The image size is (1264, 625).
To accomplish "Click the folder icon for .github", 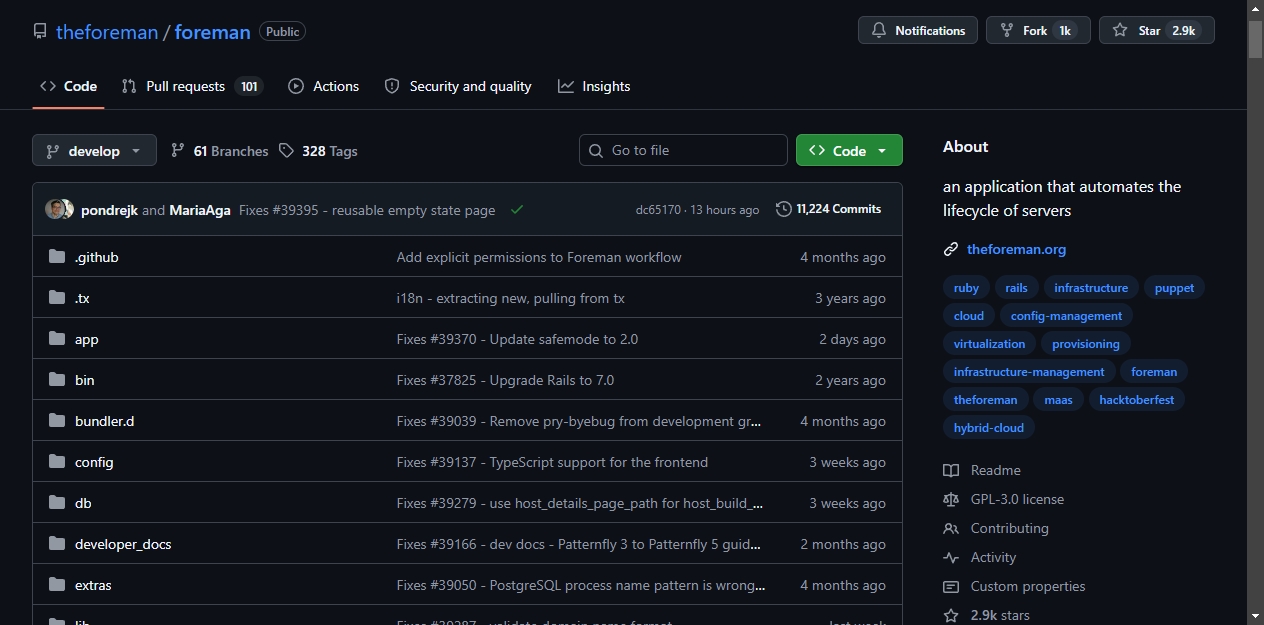I will pos(57,257).
